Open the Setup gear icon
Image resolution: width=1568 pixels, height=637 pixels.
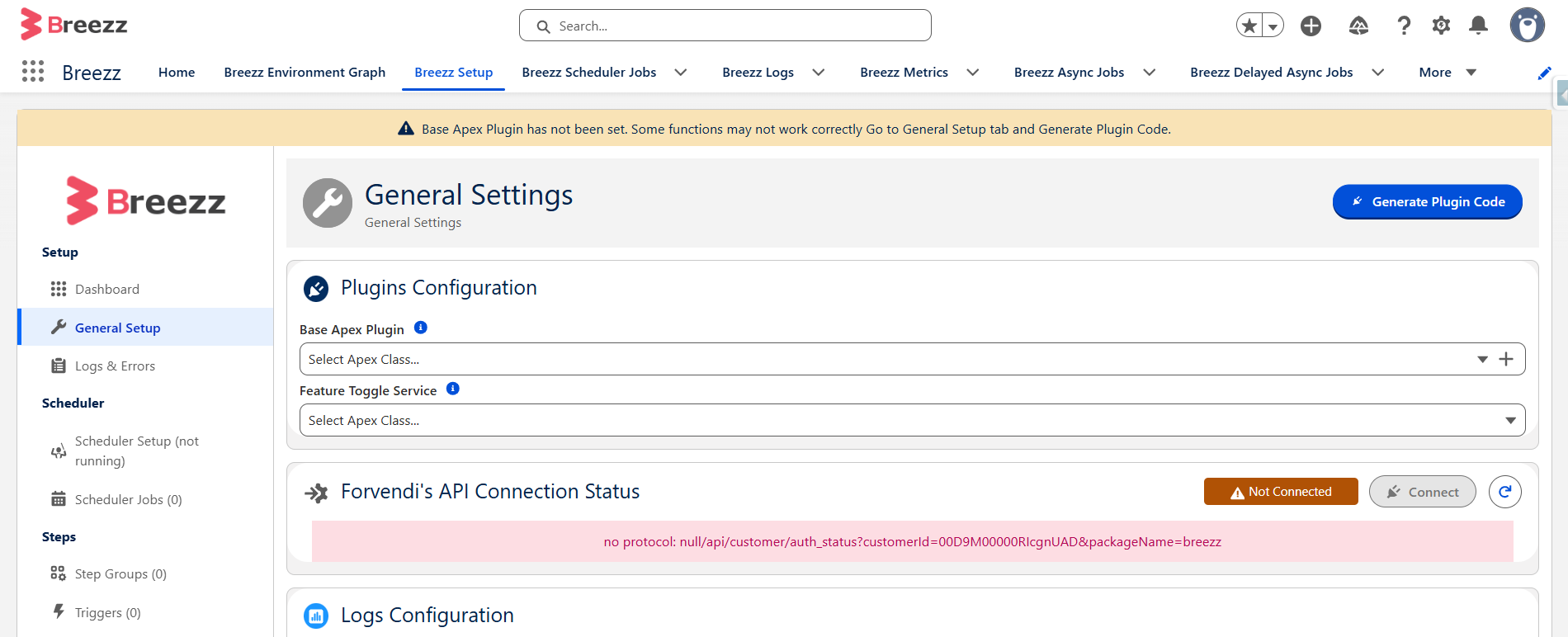coord(1441,26)
